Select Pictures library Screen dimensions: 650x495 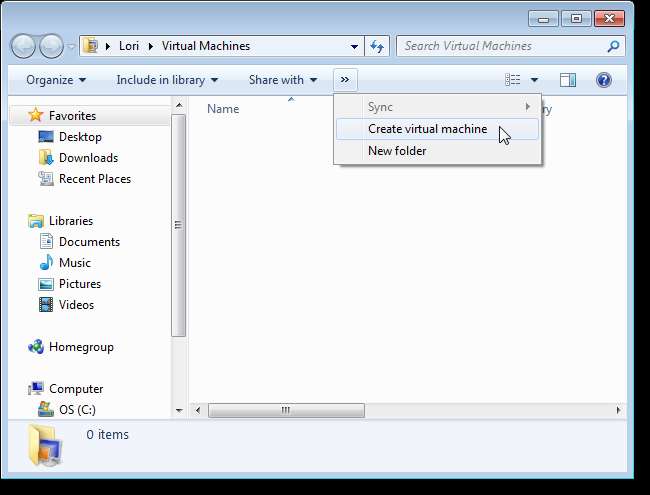coord(80,284)
